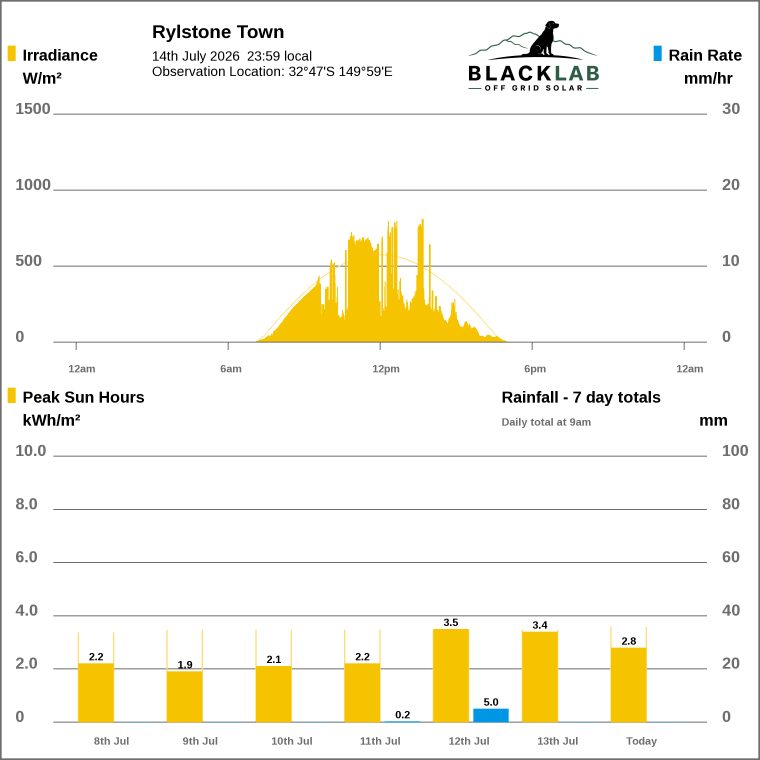The width and height of the screenshot is (760, 760).
Task: Click the Today peak sun hours bar
Action: tap(629, 684)
